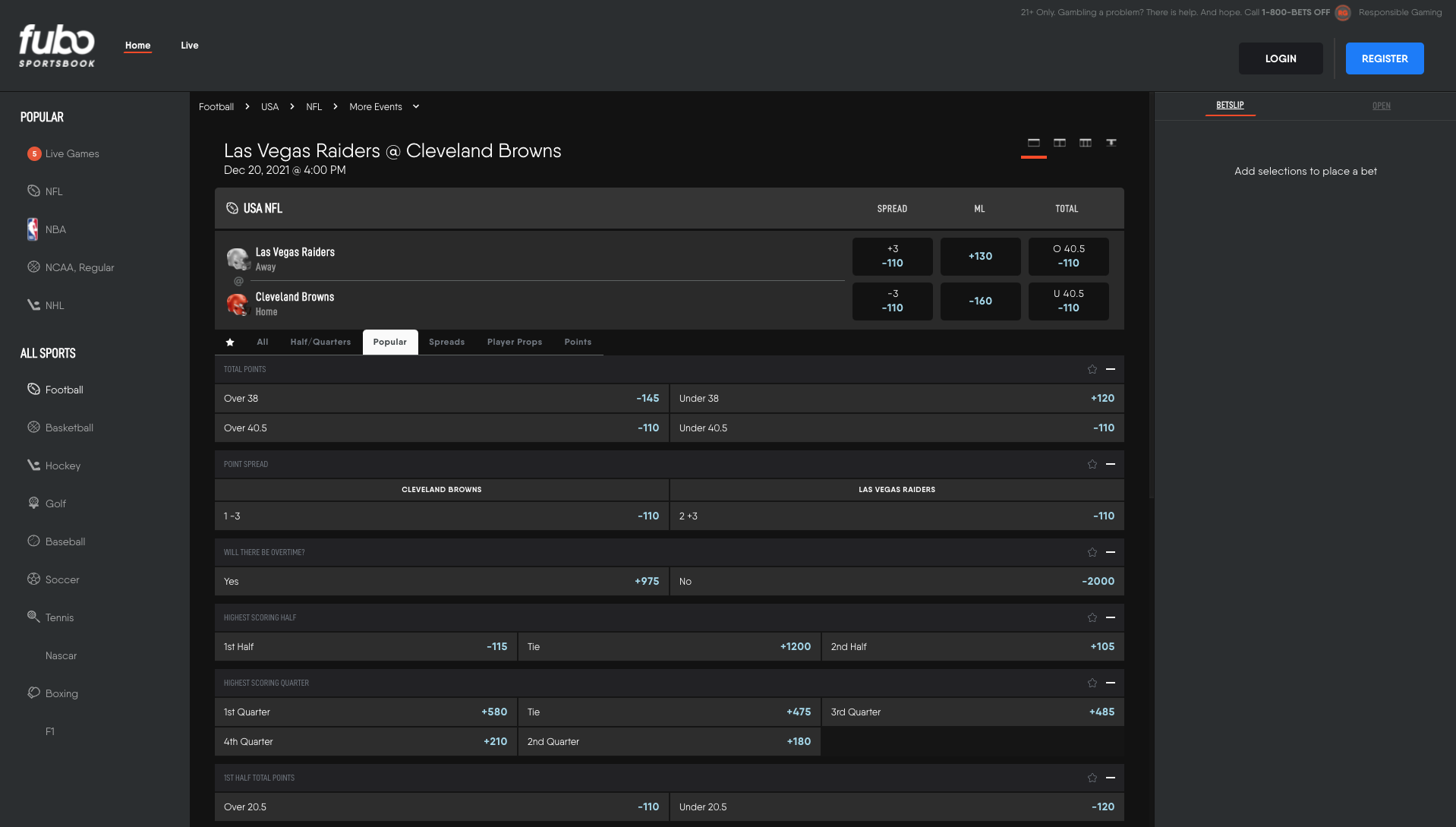Collapse the Highest Scoring Quarter section
This screenshot has height=827, width=1456.
point(1111,683)
